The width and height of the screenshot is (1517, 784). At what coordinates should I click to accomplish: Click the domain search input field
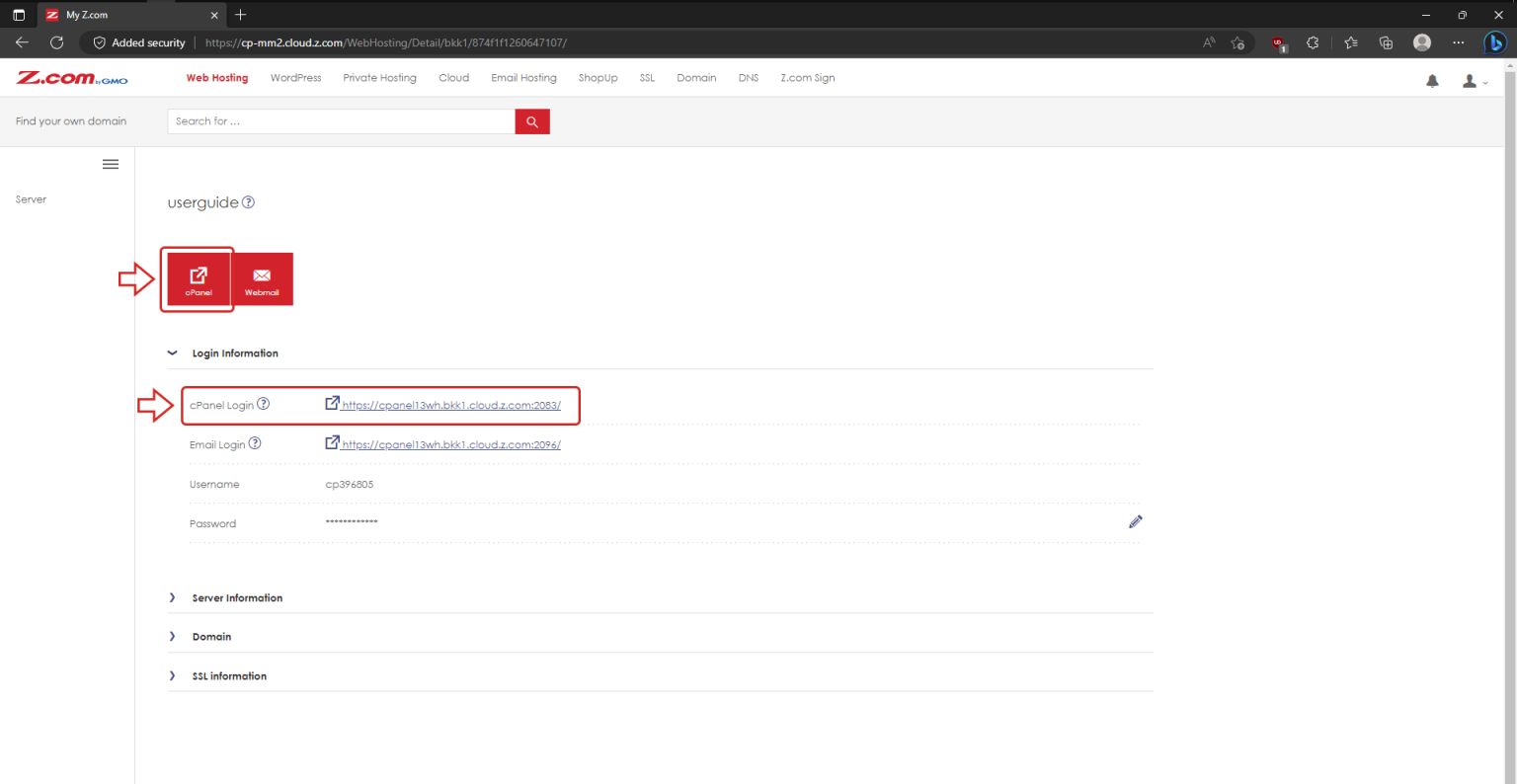pyautogui.click(x=342, y=121)
